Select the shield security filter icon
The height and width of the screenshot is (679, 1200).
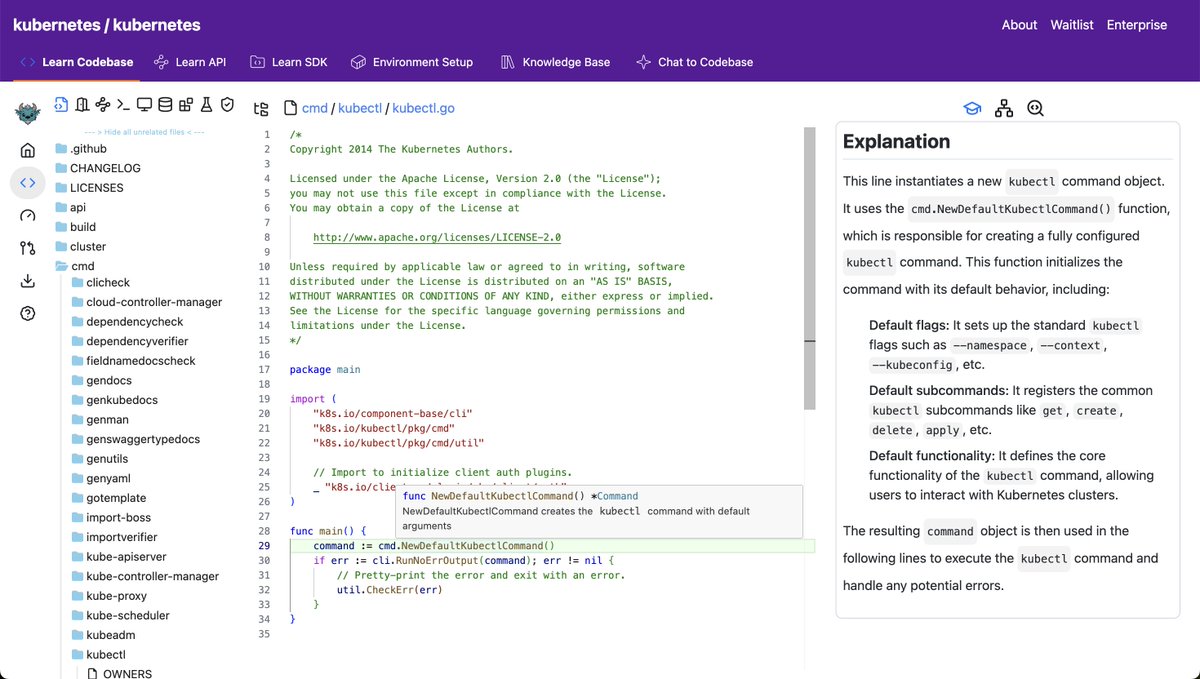(x=227, y=104)
